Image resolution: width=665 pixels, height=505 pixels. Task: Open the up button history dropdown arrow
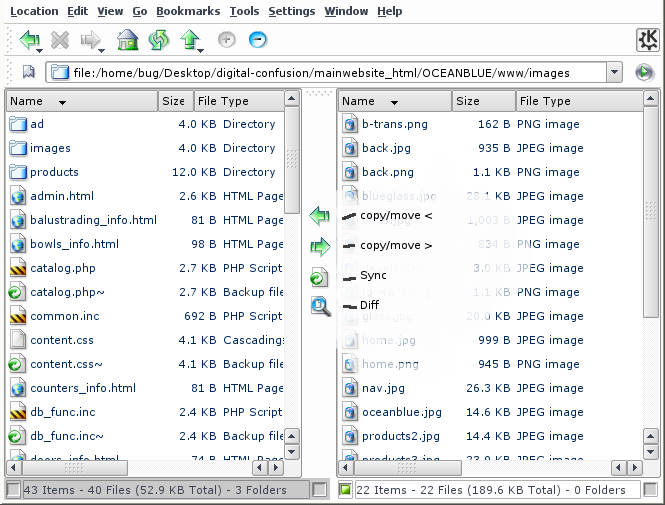pos(201,50)
